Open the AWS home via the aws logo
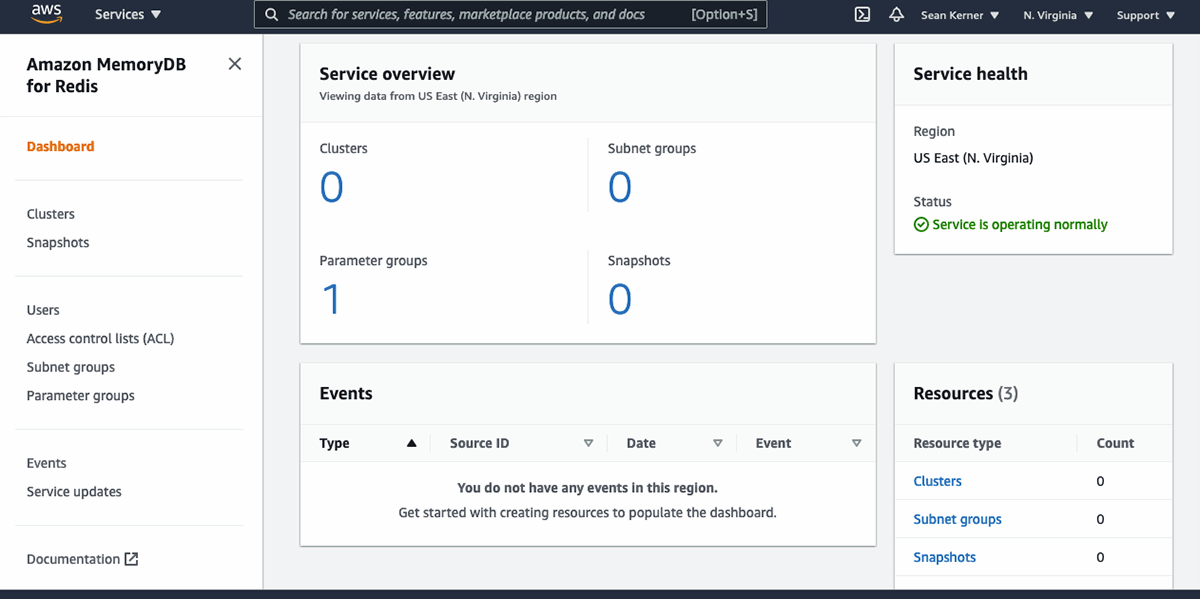The width and height of the screenshot is (1200, 599). tap(47, 14)
